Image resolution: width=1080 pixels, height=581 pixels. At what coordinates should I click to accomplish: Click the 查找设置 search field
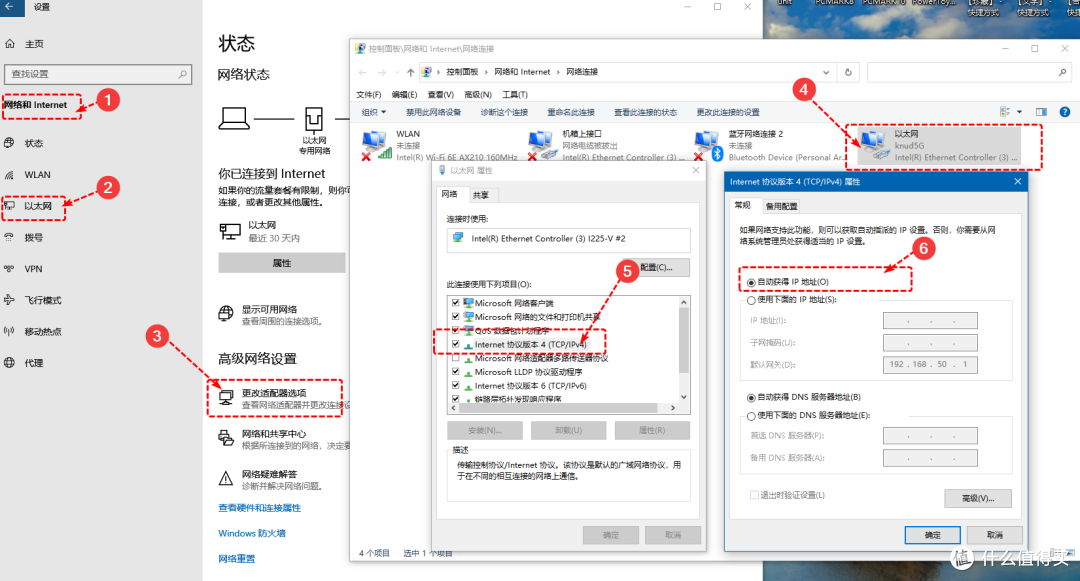97,73
